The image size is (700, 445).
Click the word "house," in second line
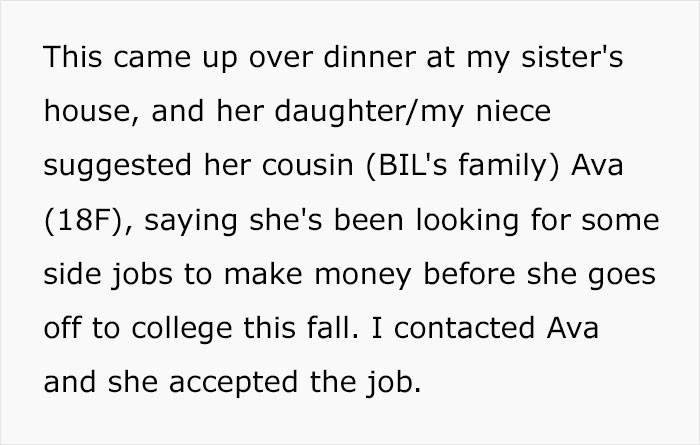[x=91, y=111]
